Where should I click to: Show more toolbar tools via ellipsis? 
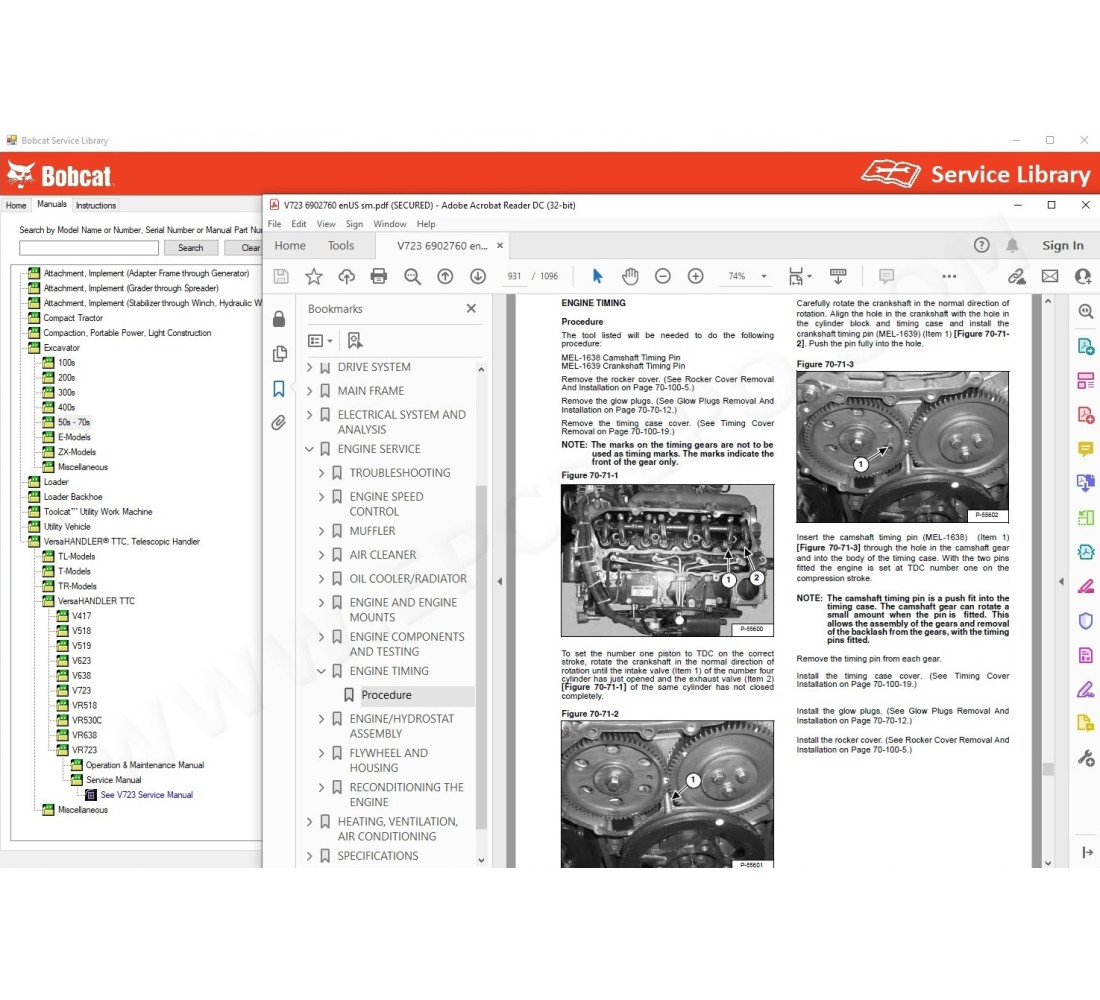click(x=949, y=276)
